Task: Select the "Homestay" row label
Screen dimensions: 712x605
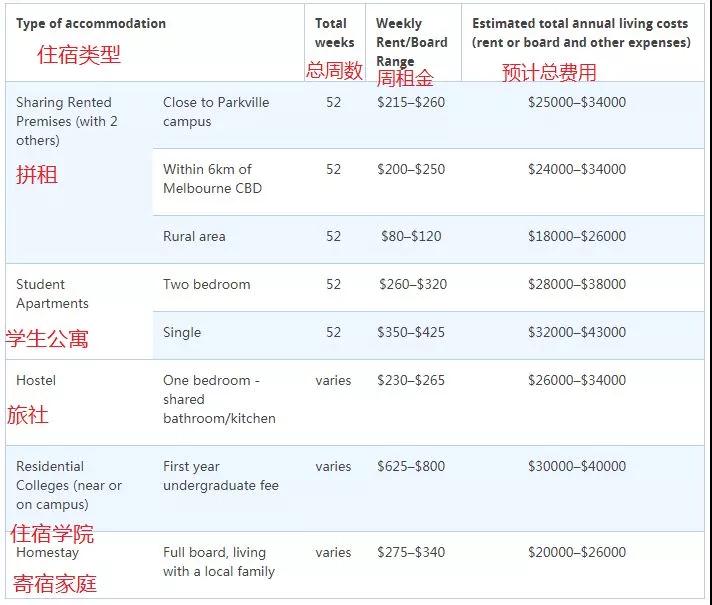Action: tap(47, 552)
